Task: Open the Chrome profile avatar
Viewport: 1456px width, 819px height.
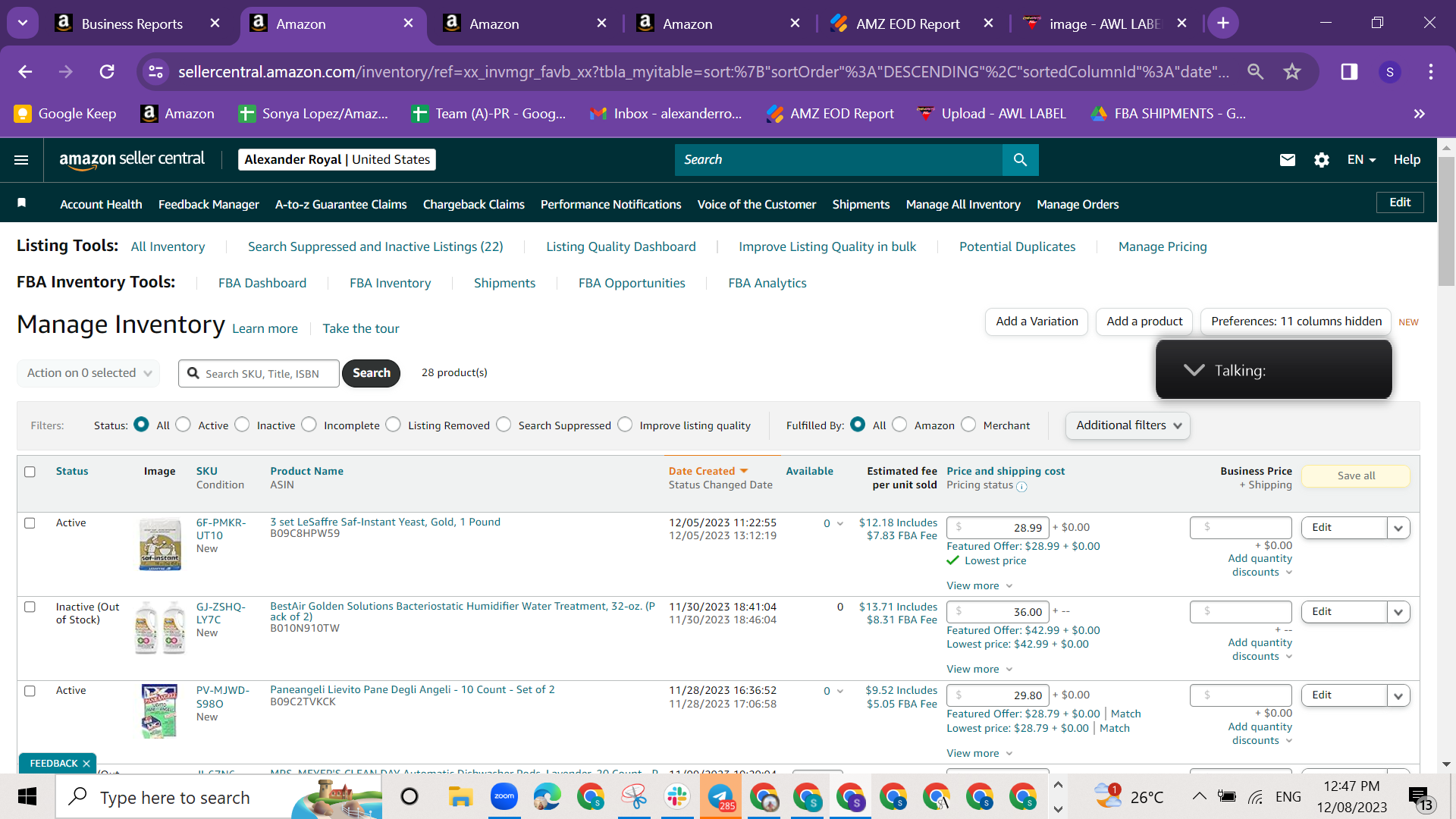Action: coord(1390,72)
